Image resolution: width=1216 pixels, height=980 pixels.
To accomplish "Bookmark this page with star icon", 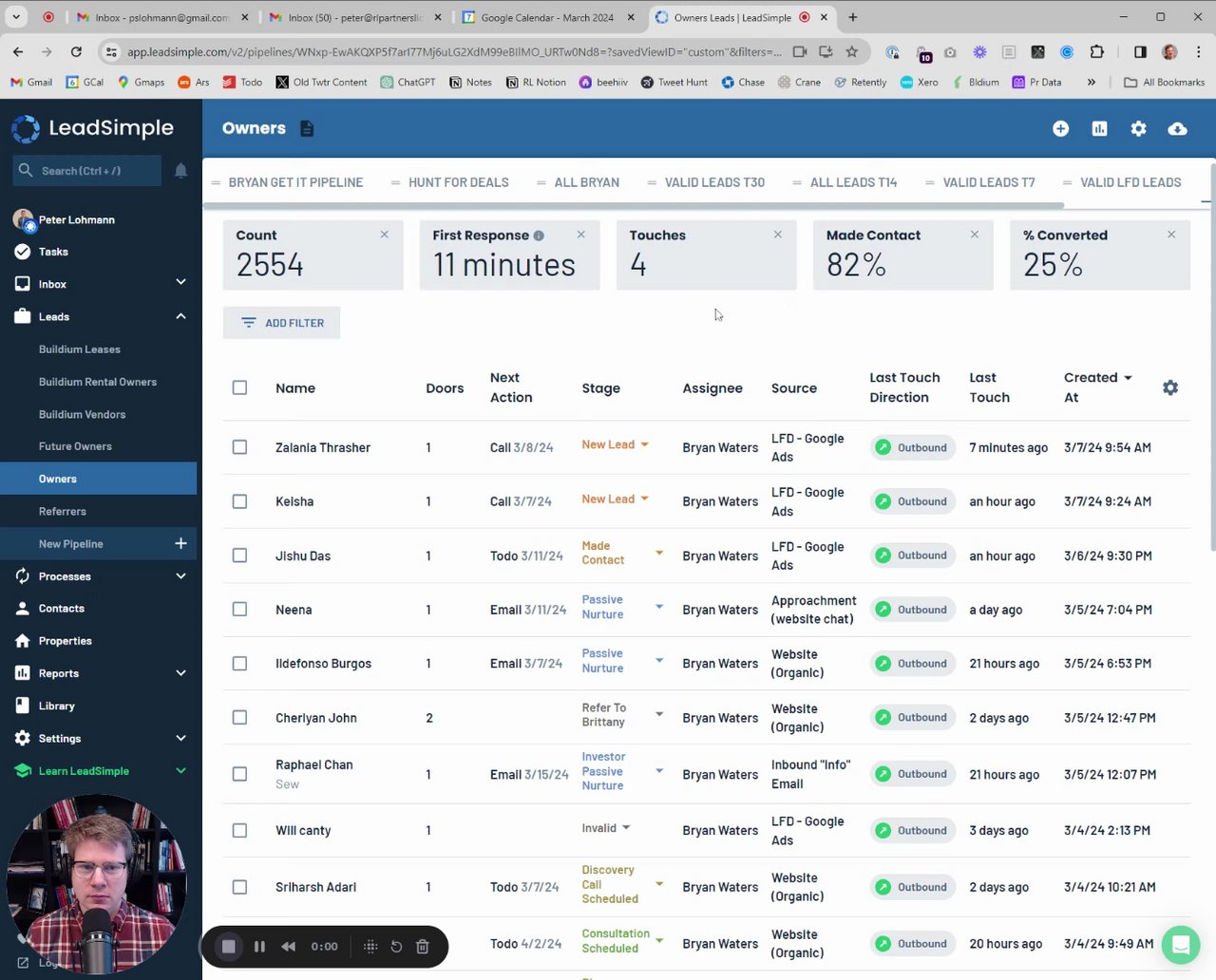I will click(x=852, y=52).
